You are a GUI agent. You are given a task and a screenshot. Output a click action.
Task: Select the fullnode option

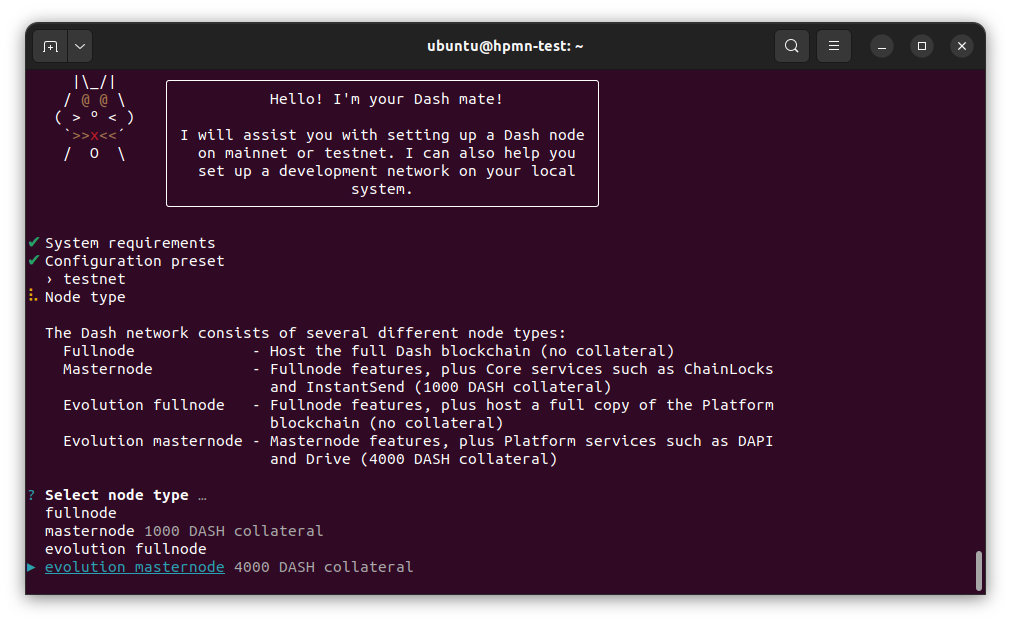point(81,513)
